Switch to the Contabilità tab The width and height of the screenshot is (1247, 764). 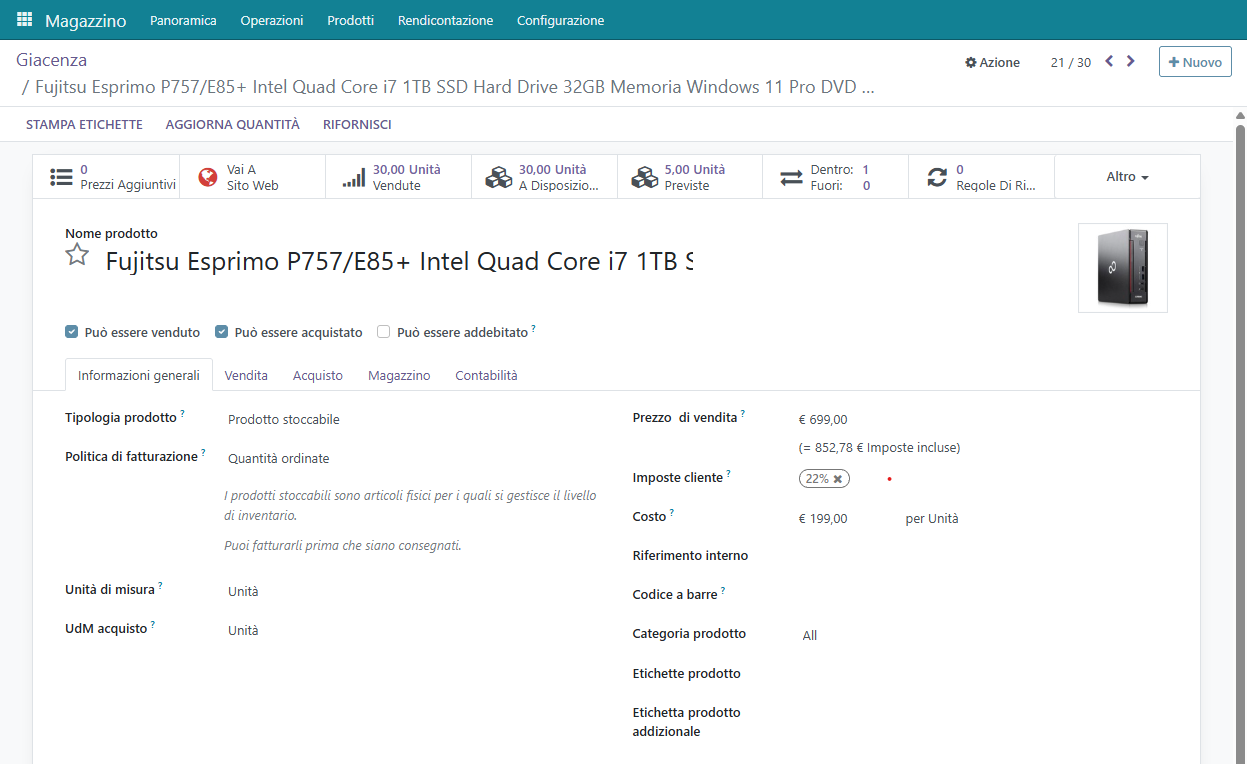[x=486, y=376]
